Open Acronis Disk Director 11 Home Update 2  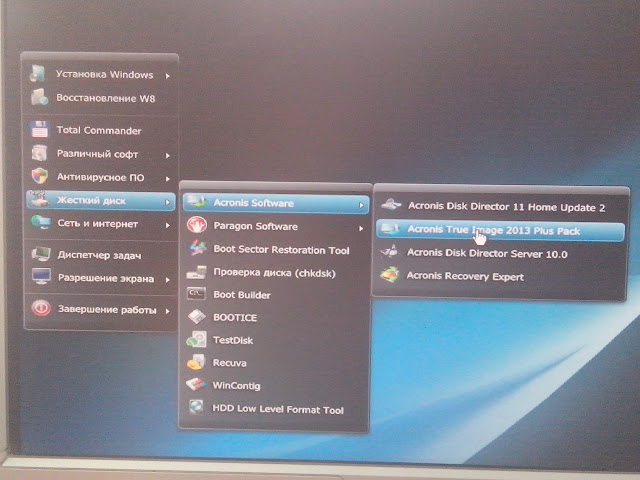click(500, 207)
